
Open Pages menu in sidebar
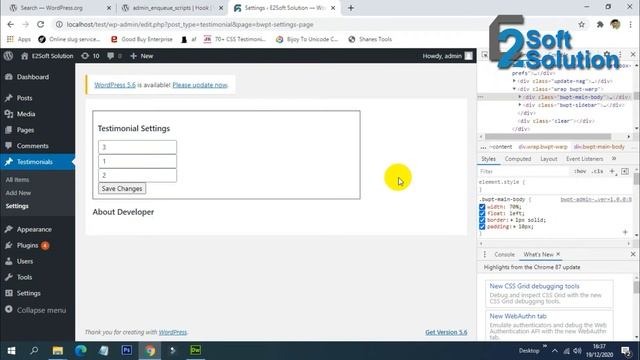point(25,130)
